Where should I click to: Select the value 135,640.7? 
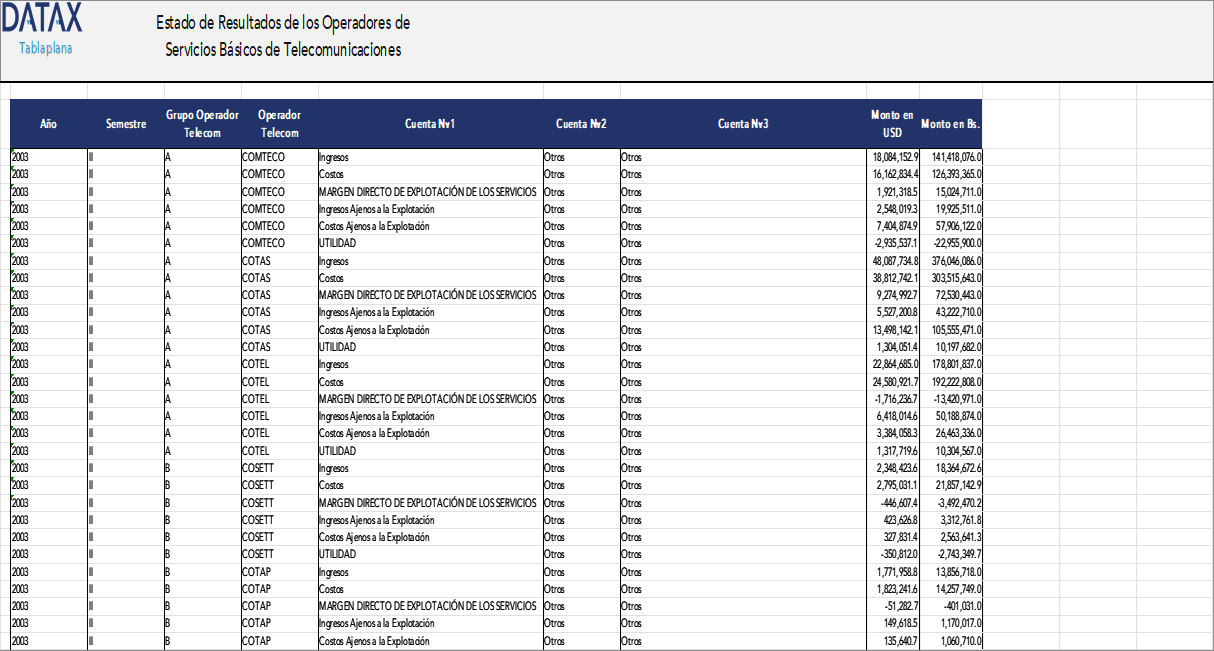click(893, 641)
